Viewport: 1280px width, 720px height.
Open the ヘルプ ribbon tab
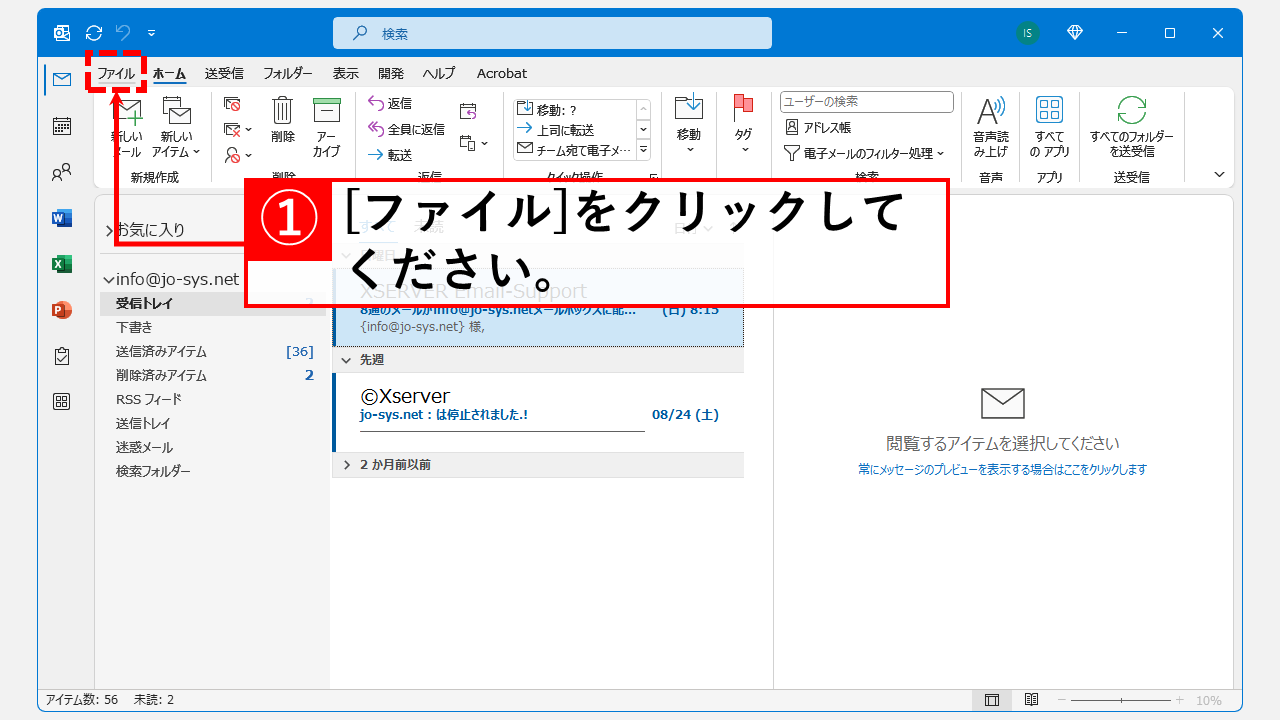[x=439, y=73]
